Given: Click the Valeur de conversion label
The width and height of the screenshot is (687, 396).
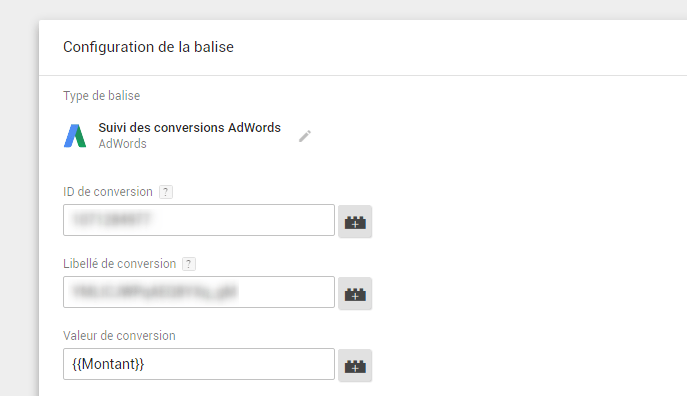Looking at the screenshot, I should (119, 336).
